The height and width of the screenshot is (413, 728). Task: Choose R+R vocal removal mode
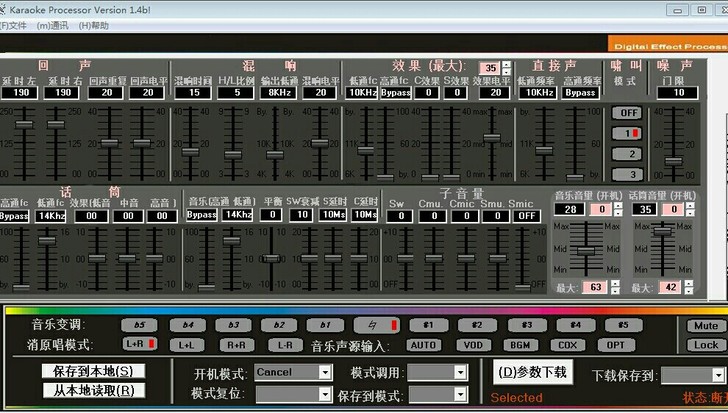(236, 345)
